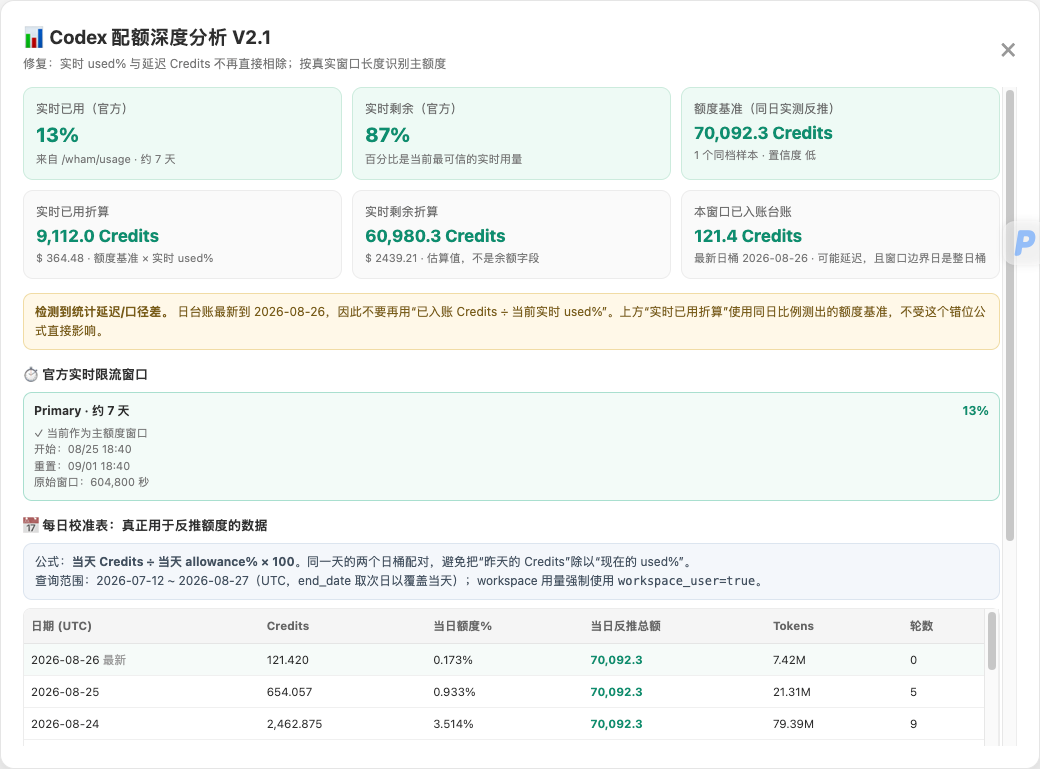Click the 检测到统计延迟/口径差 warning banner

pyautogui.click(x=511, y=322)
